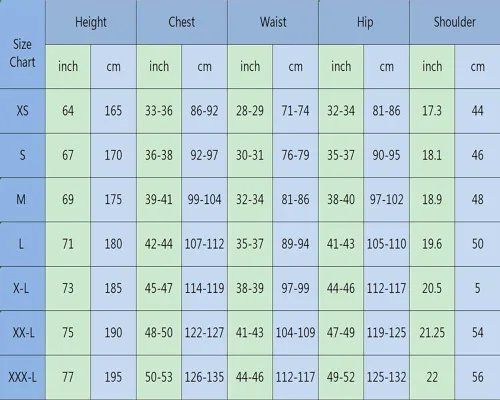Click the 104-109 waist cm cell
Image resolution: width=500 pixels, height=400 pixels.
(295, 333)
